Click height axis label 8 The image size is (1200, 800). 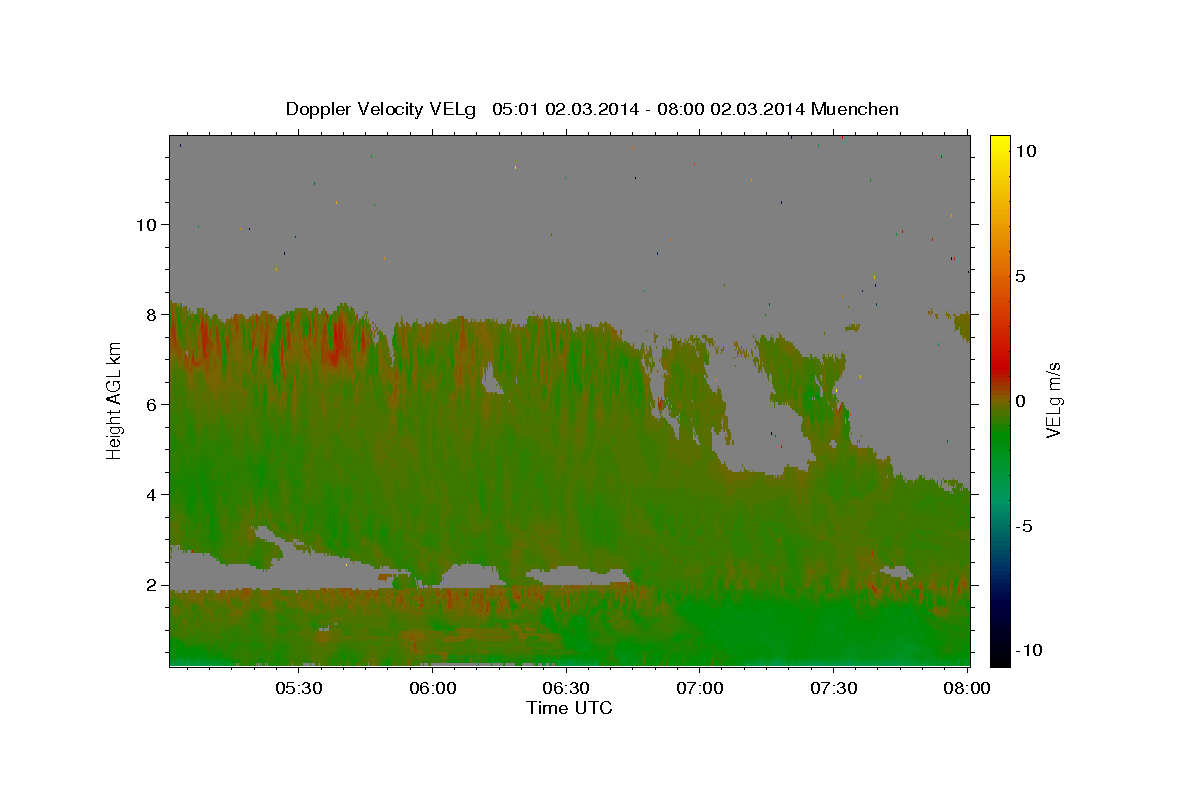(x=152, y=315)
